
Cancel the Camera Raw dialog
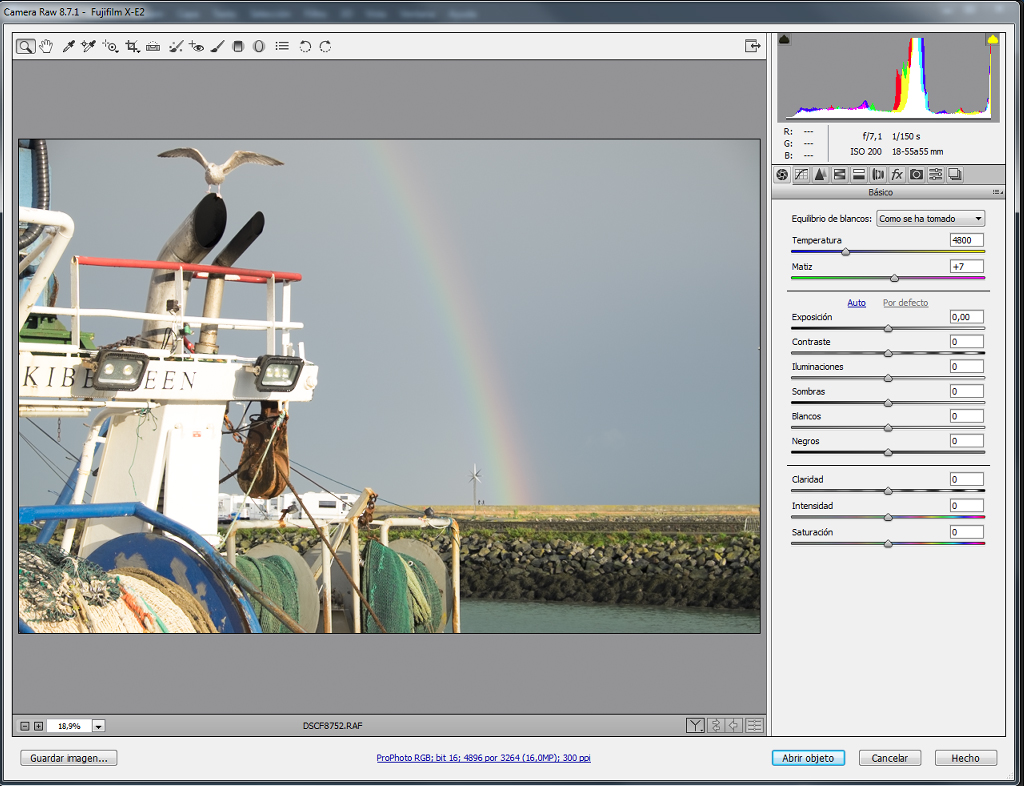(889, 758)
